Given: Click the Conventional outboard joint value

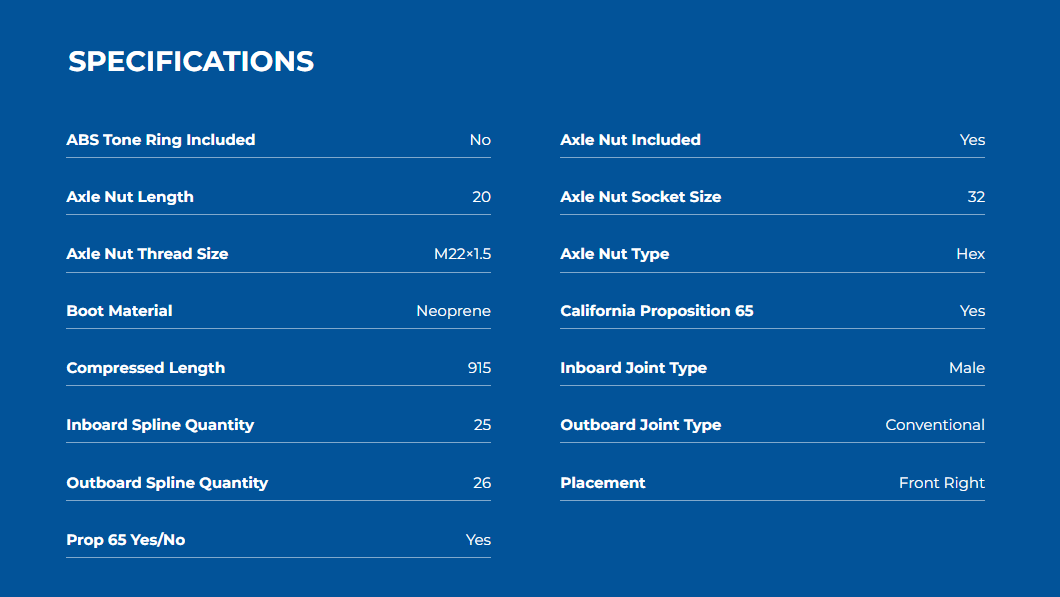Looking at the screenshot, I should (x=935, y=425).
